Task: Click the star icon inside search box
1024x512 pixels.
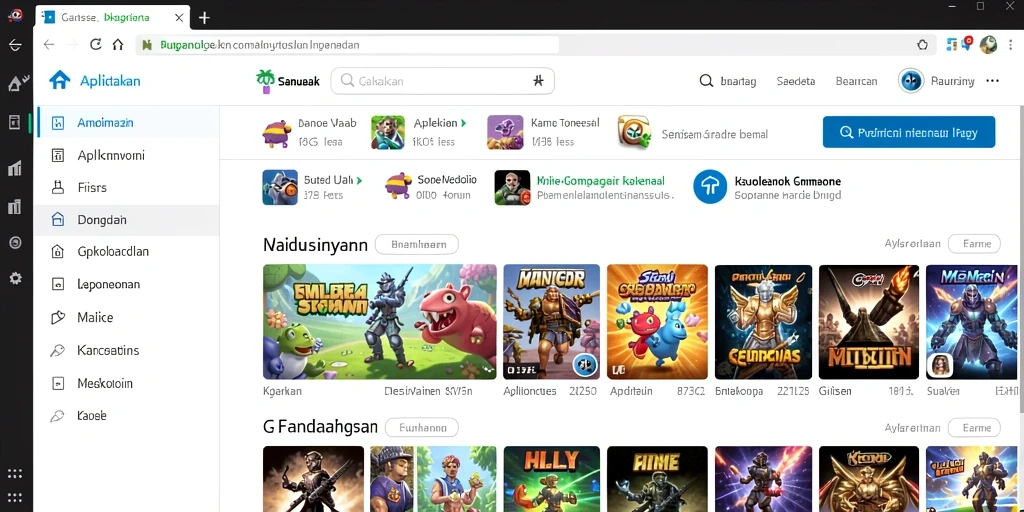Action: coord(538,81)
